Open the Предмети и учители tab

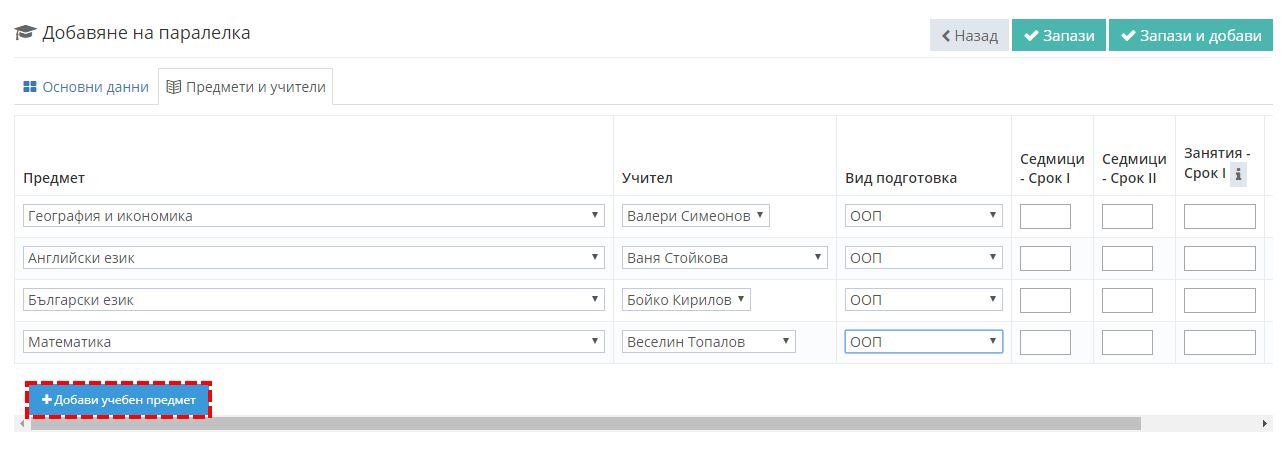coord(246,87)
